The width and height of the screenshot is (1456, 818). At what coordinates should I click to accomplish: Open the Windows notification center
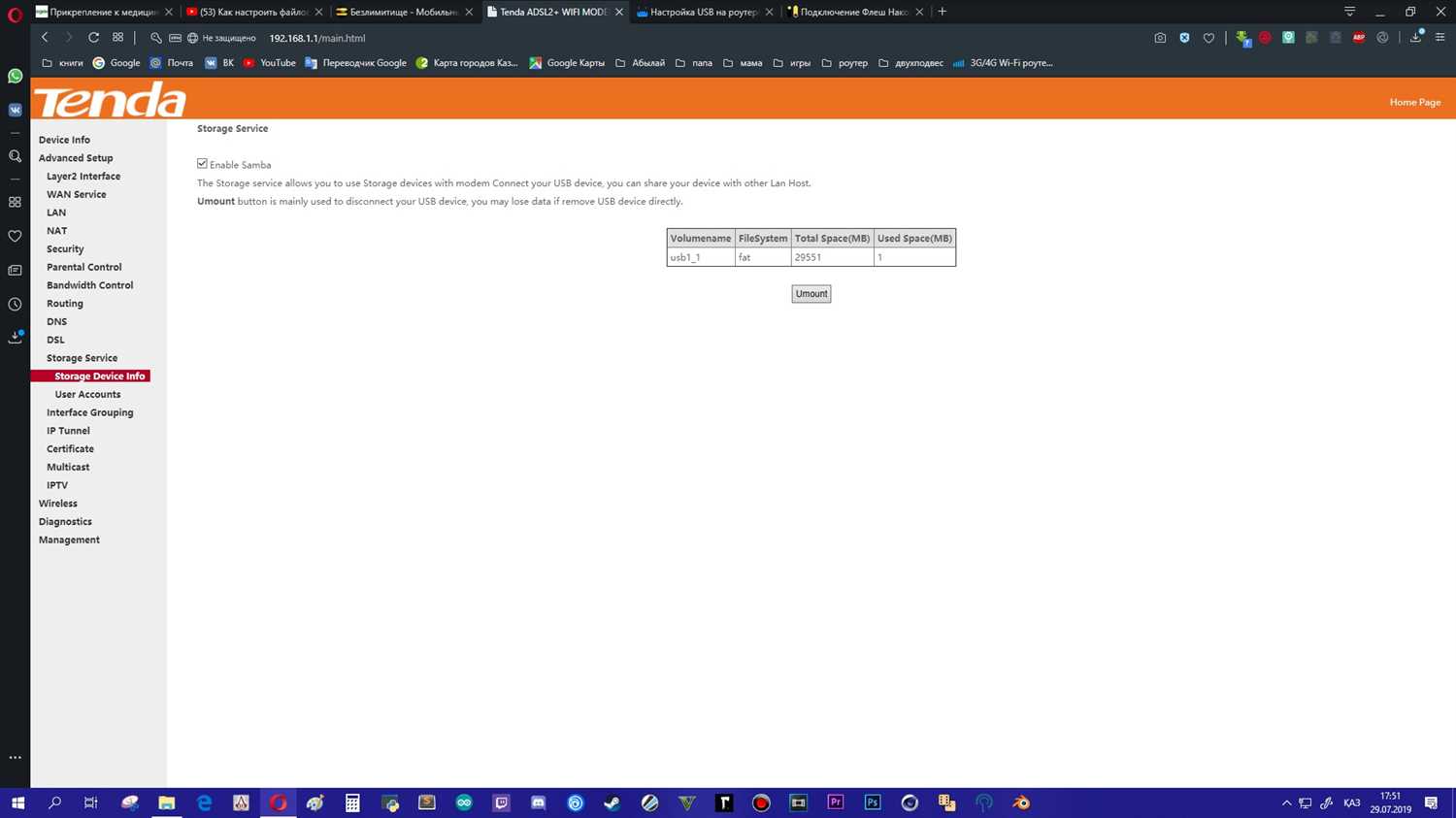coord(1431,802)
